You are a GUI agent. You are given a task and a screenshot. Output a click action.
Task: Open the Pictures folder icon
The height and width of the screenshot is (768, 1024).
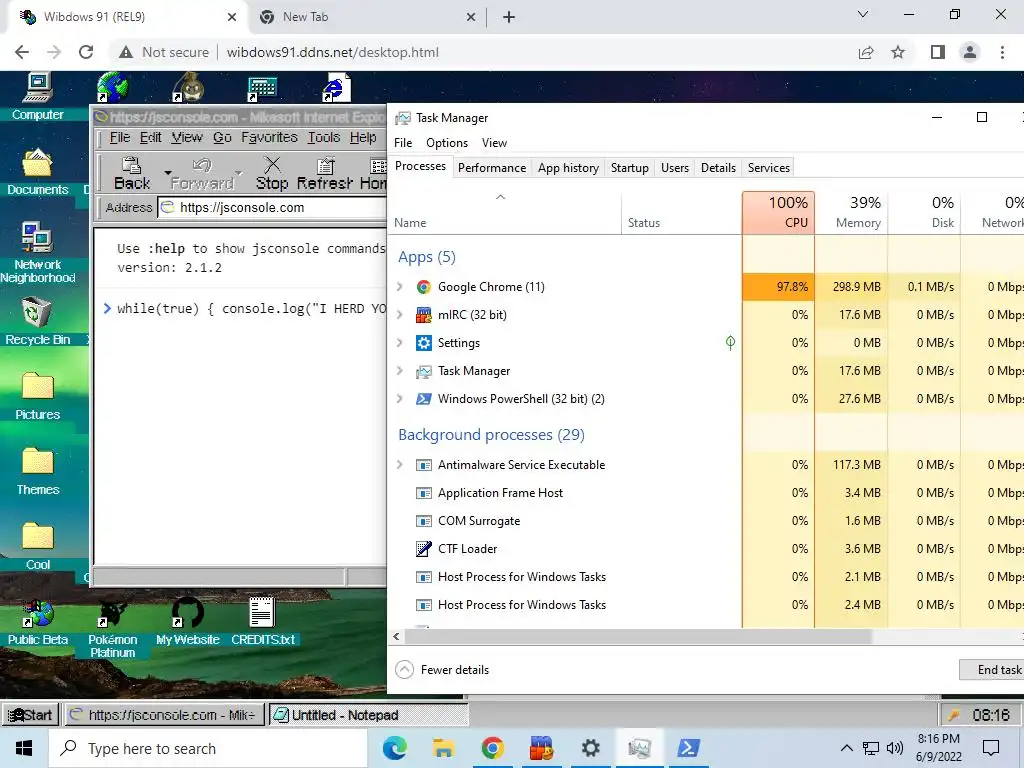pyautogui.click(x=37, y=396)
